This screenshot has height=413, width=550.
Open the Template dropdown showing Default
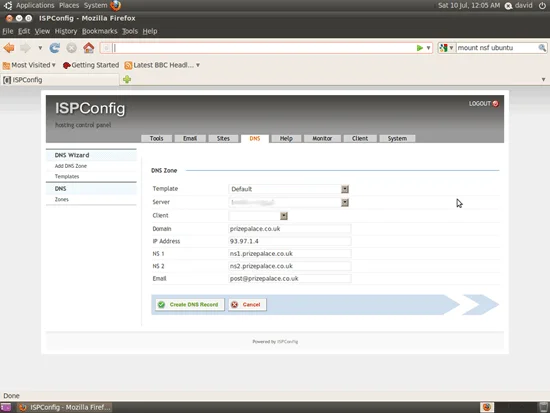coord(289,189)
